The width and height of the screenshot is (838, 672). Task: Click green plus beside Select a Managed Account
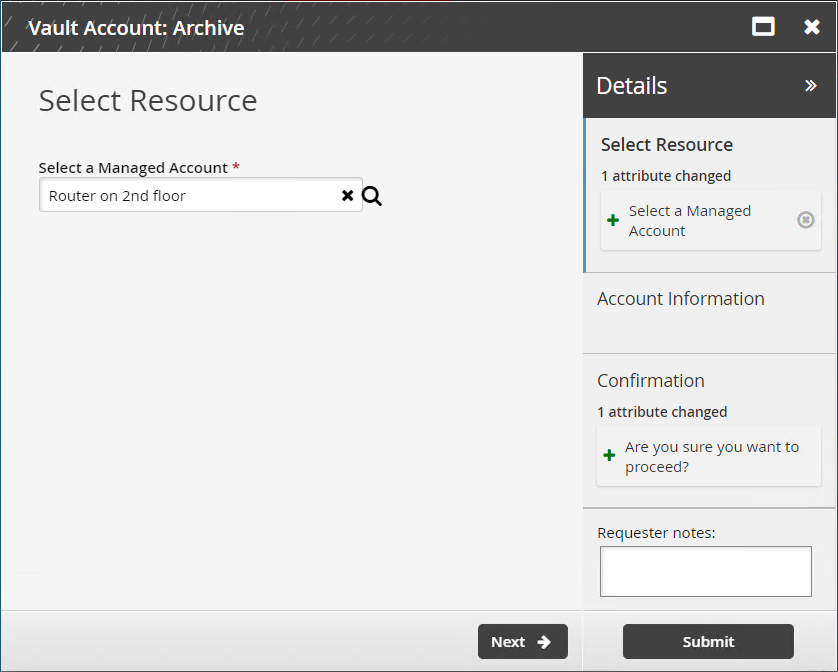point(613,221)
